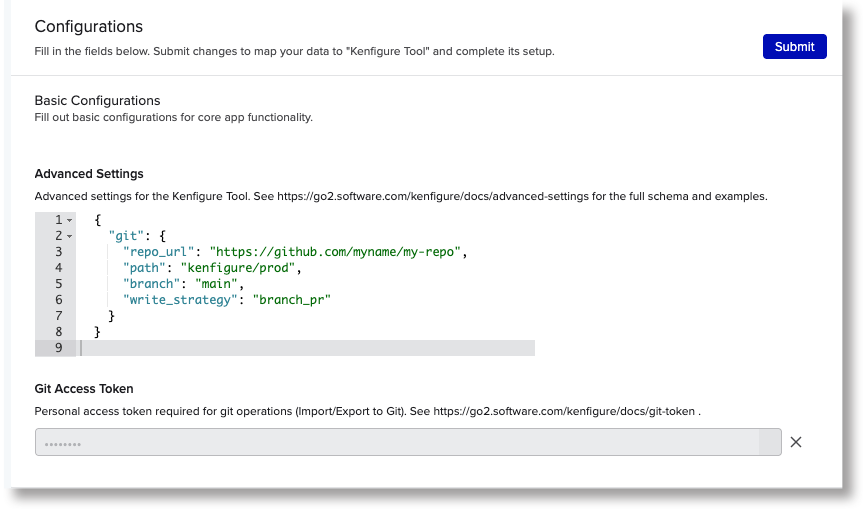
Task: Focus the Git Access Token password field
Action: pos(408,442)
